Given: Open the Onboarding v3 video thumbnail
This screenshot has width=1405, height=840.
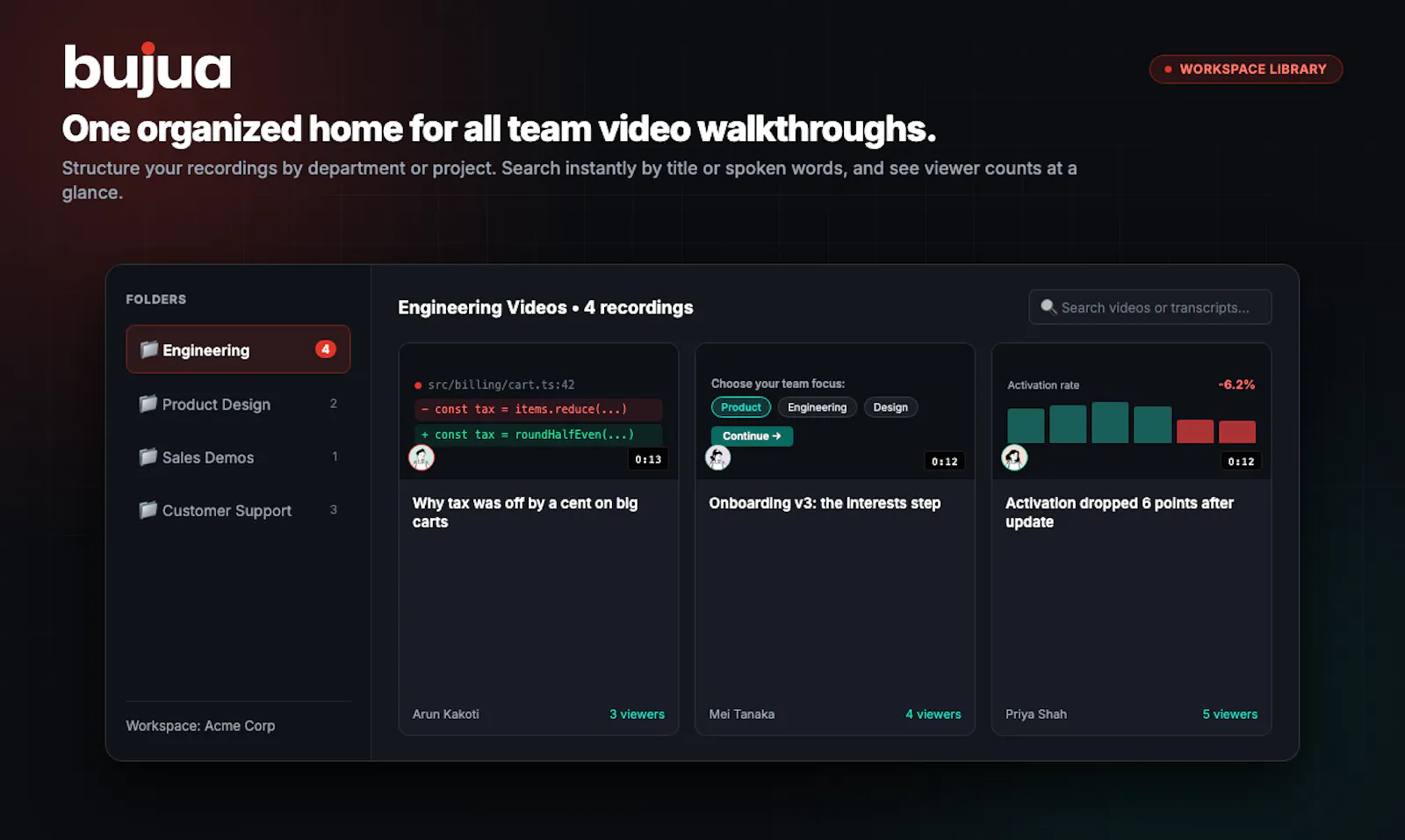Looking at the screenshot, I should (x=835, y=411).
